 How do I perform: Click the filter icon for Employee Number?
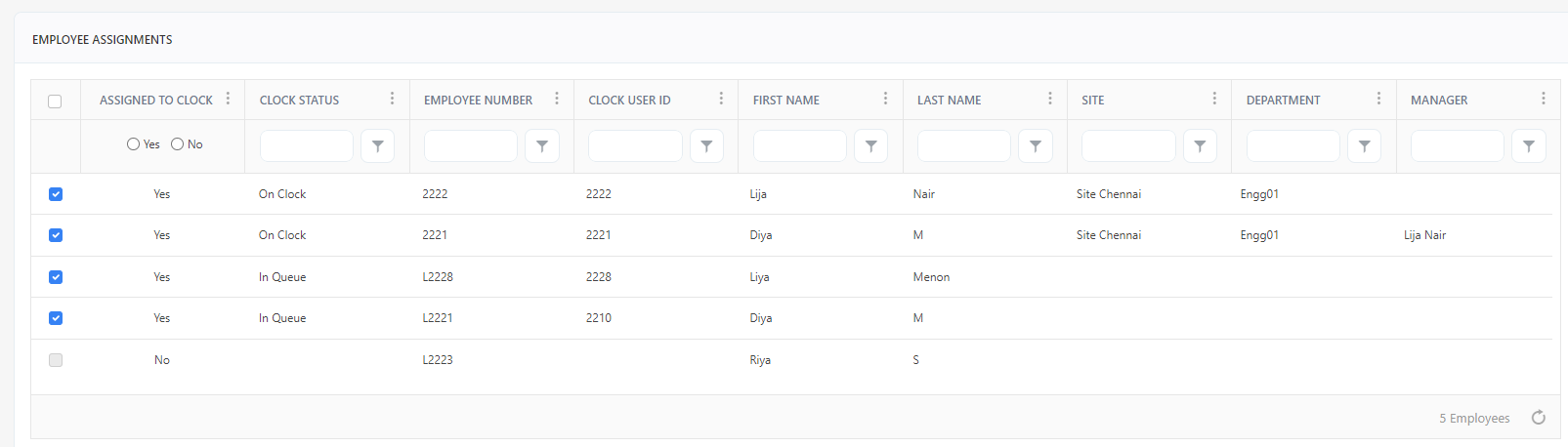pos(541,145)
